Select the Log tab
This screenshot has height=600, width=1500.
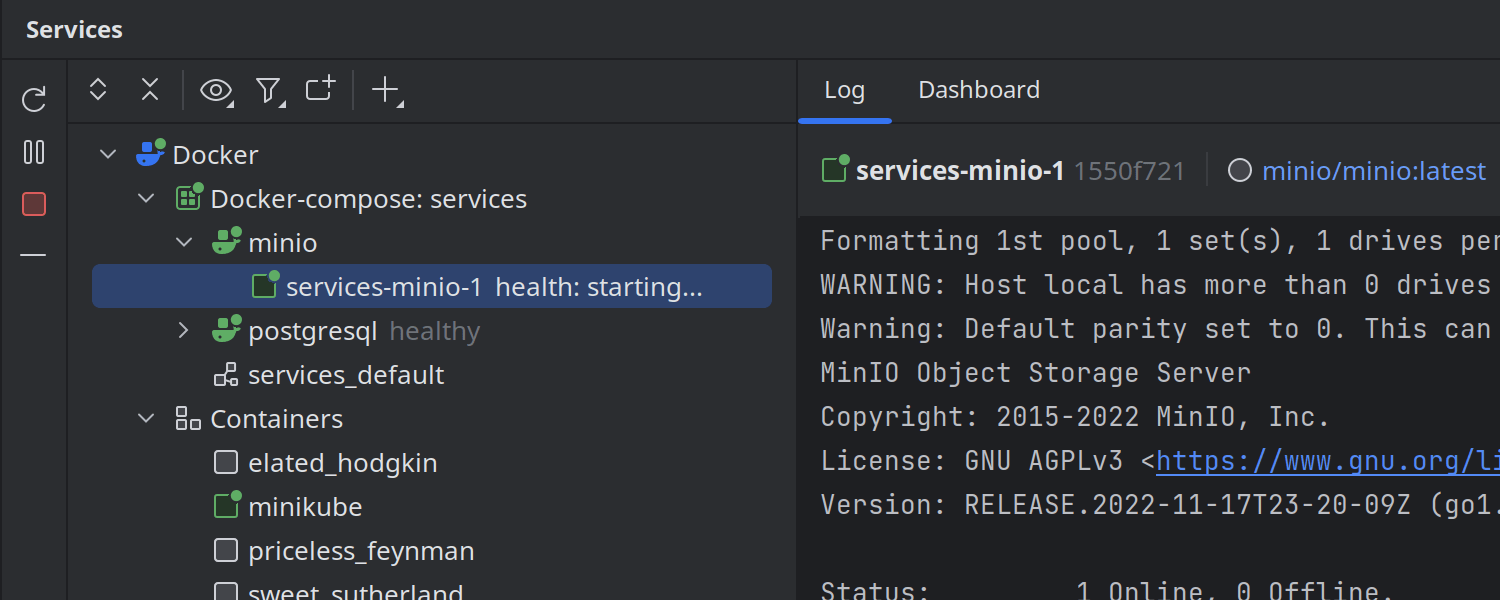(845, 89)
